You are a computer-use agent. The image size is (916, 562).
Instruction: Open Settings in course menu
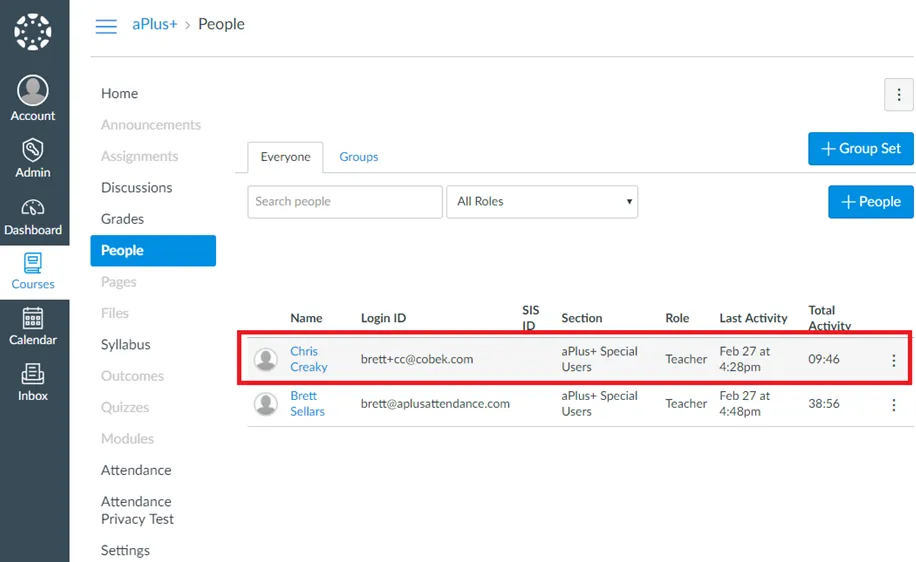(x=125, y=550)
